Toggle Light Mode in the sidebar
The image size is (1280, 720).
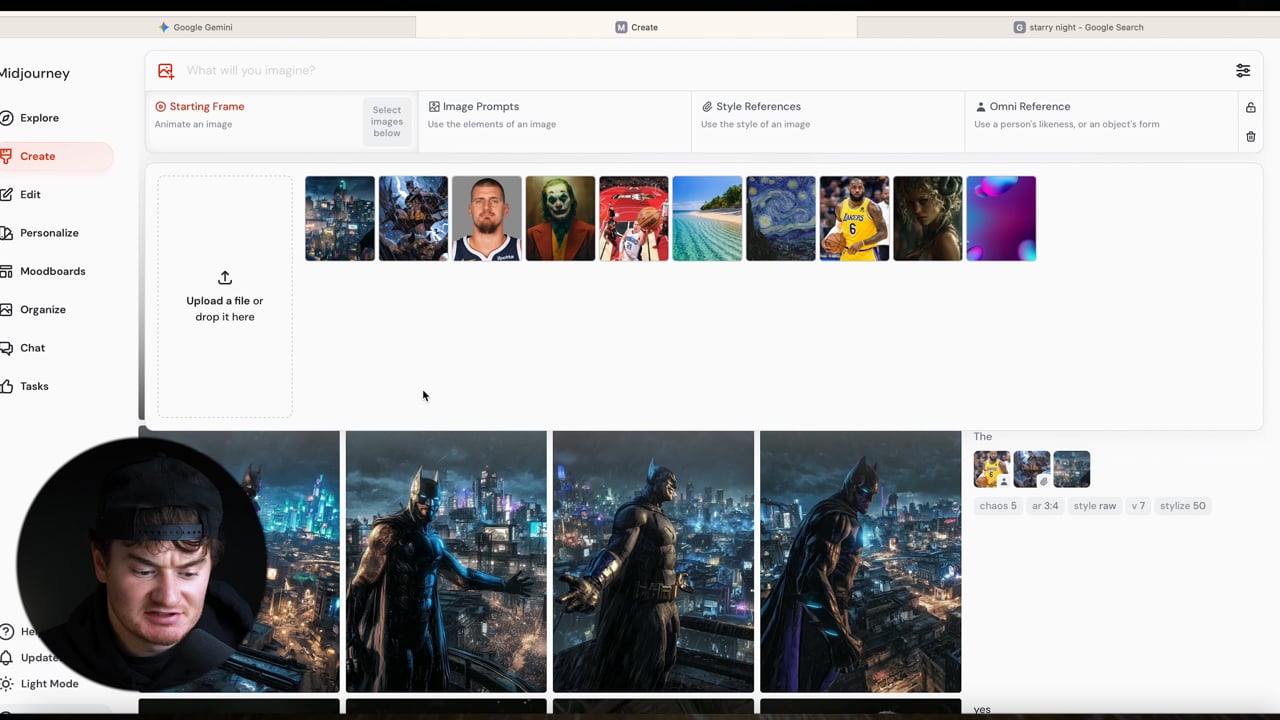49,684
